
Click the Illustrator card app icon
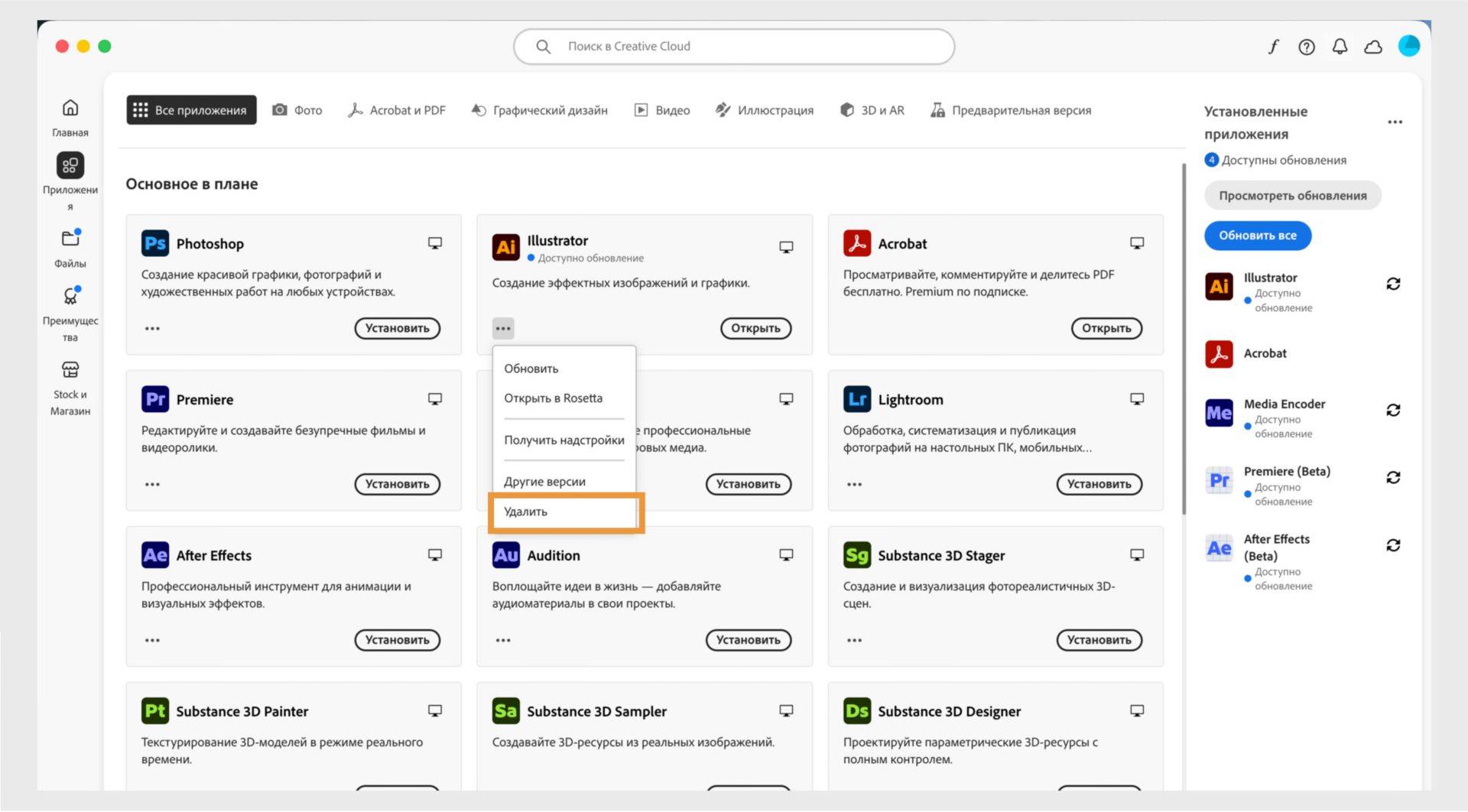tap(506, 247)
